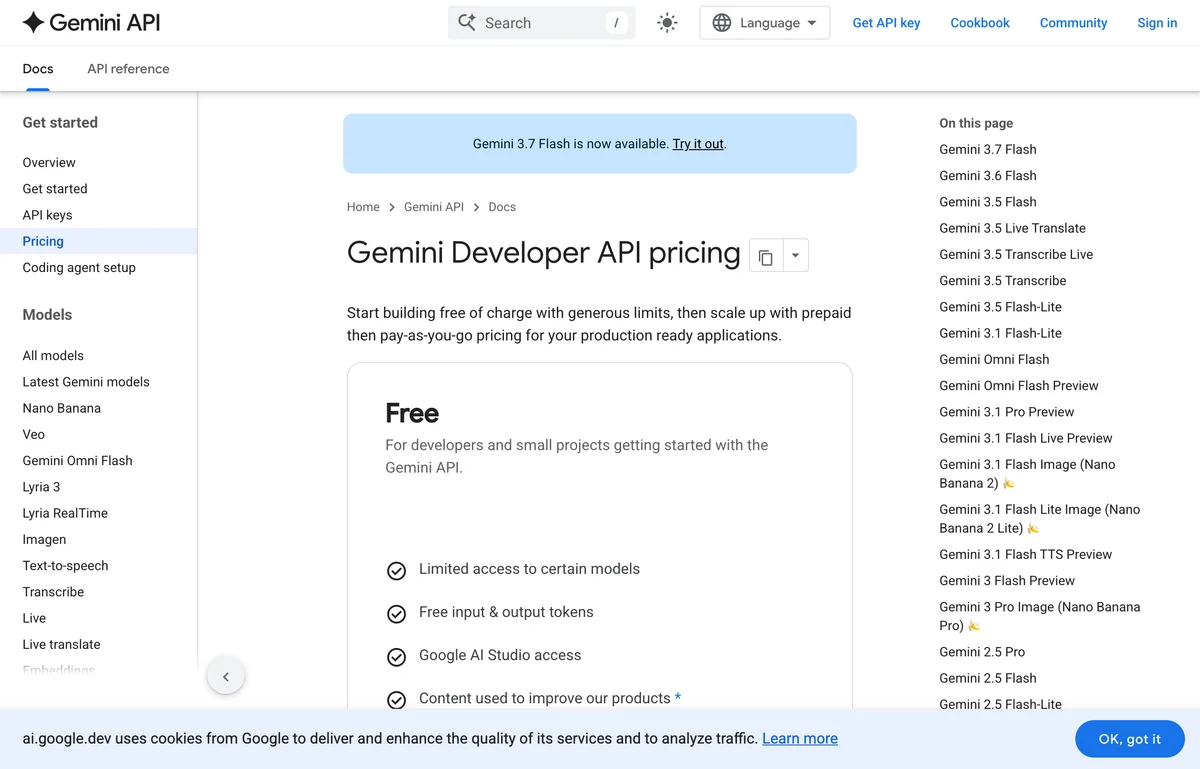Click Home in the breadcrumb

[363, 207]
